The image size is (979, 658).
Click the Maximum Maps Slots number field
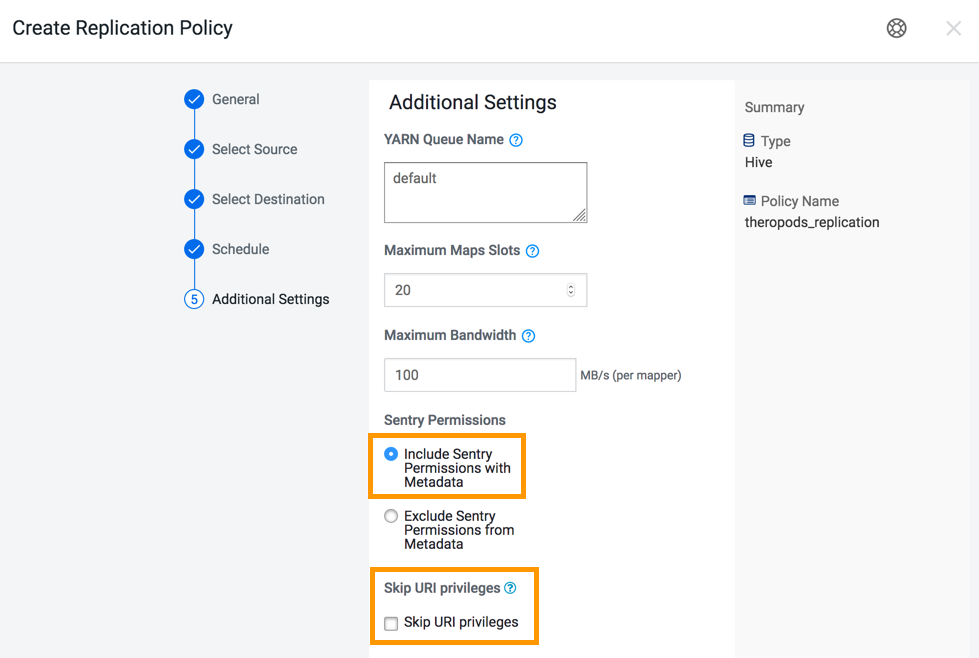[x=485, y=290]
